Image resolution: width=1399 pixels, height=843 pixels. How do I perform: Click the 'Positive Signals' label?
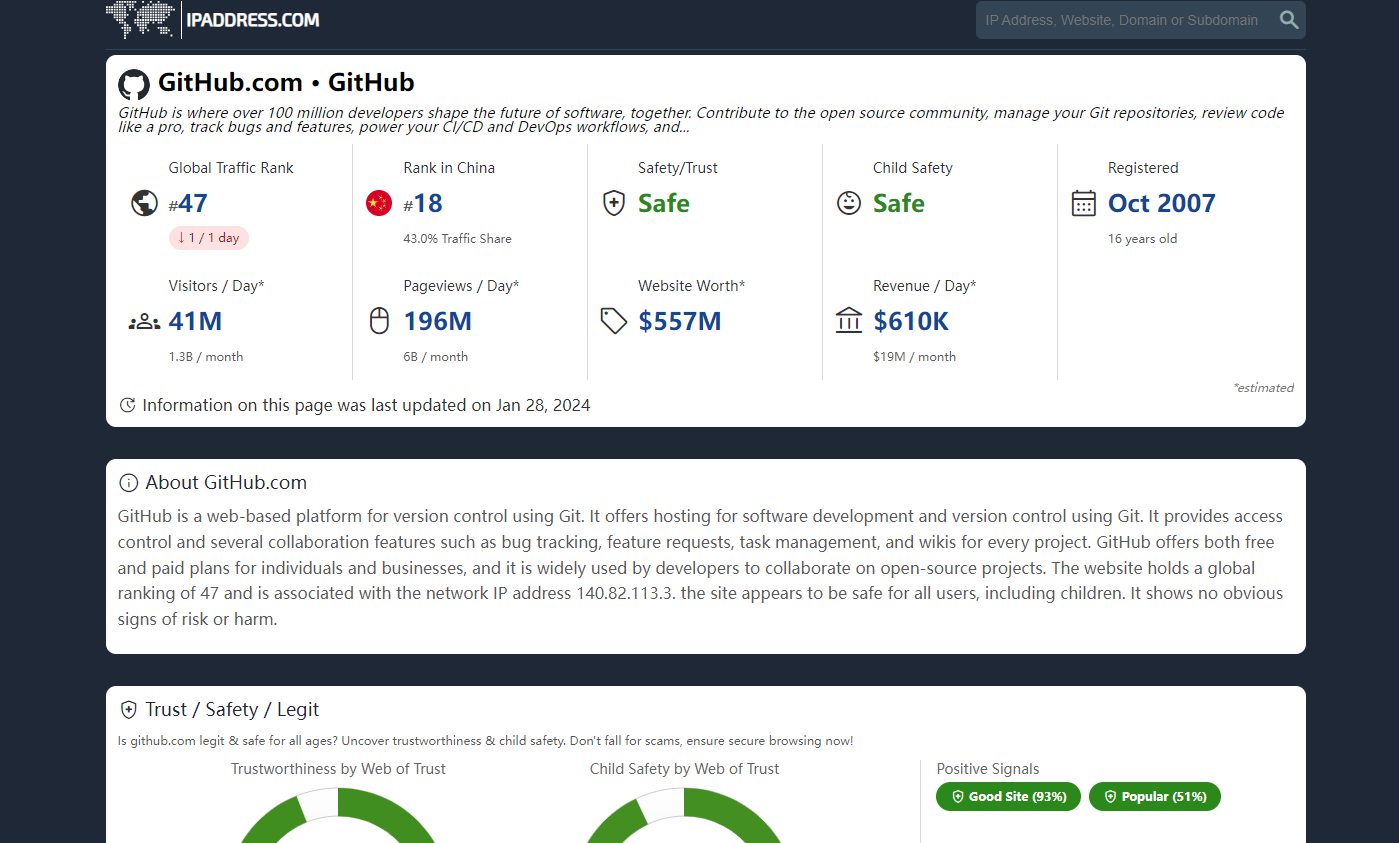click(988, 769)
